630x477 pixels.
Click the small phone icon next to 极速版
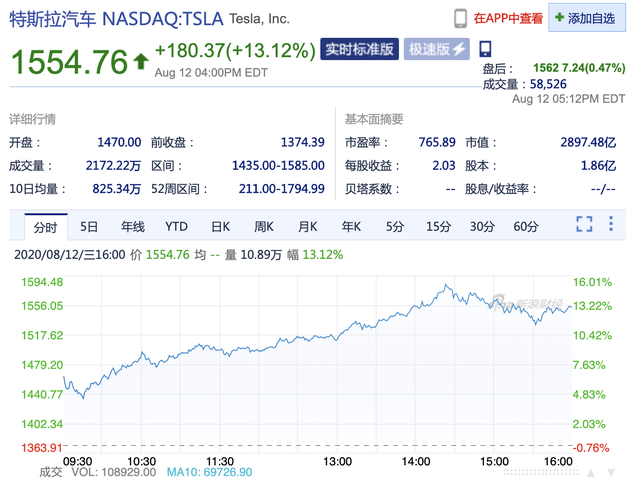click(485, 49)
